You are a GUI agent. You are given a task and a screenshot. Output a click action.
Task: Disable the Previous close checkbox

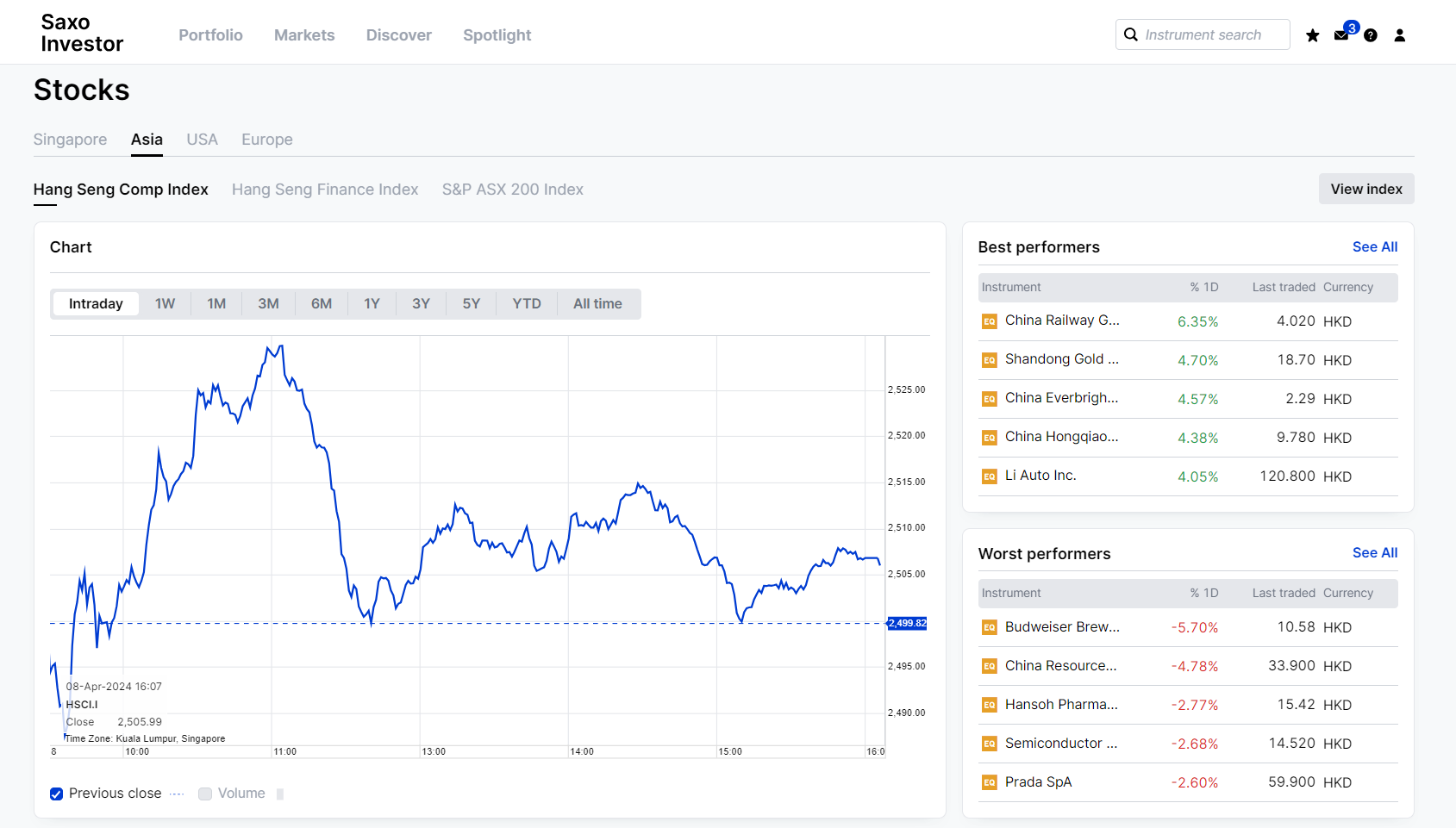(56, 794)
